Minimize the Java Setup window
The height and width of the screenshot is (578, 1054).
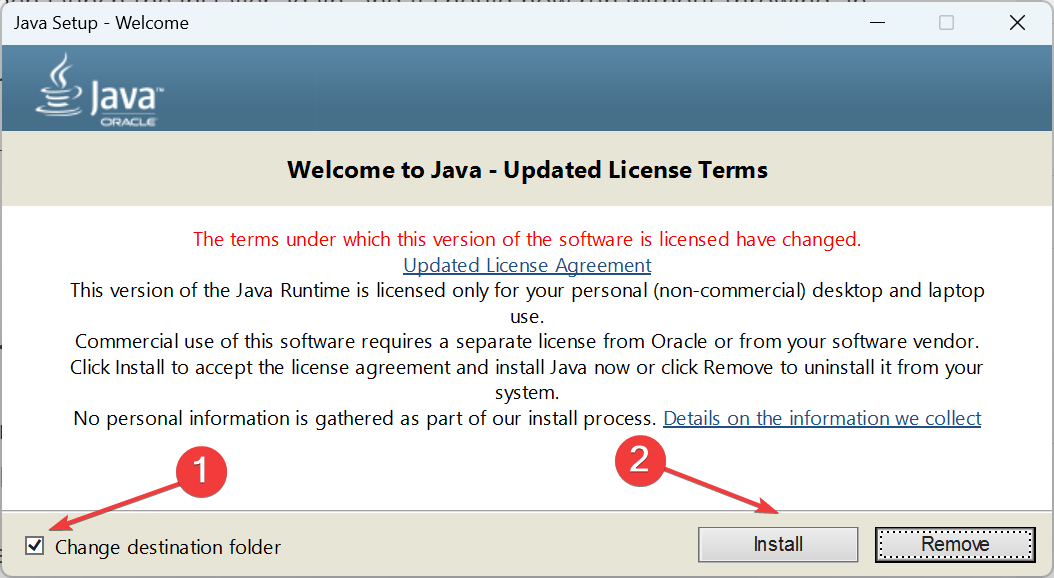[x=877, y=23]
